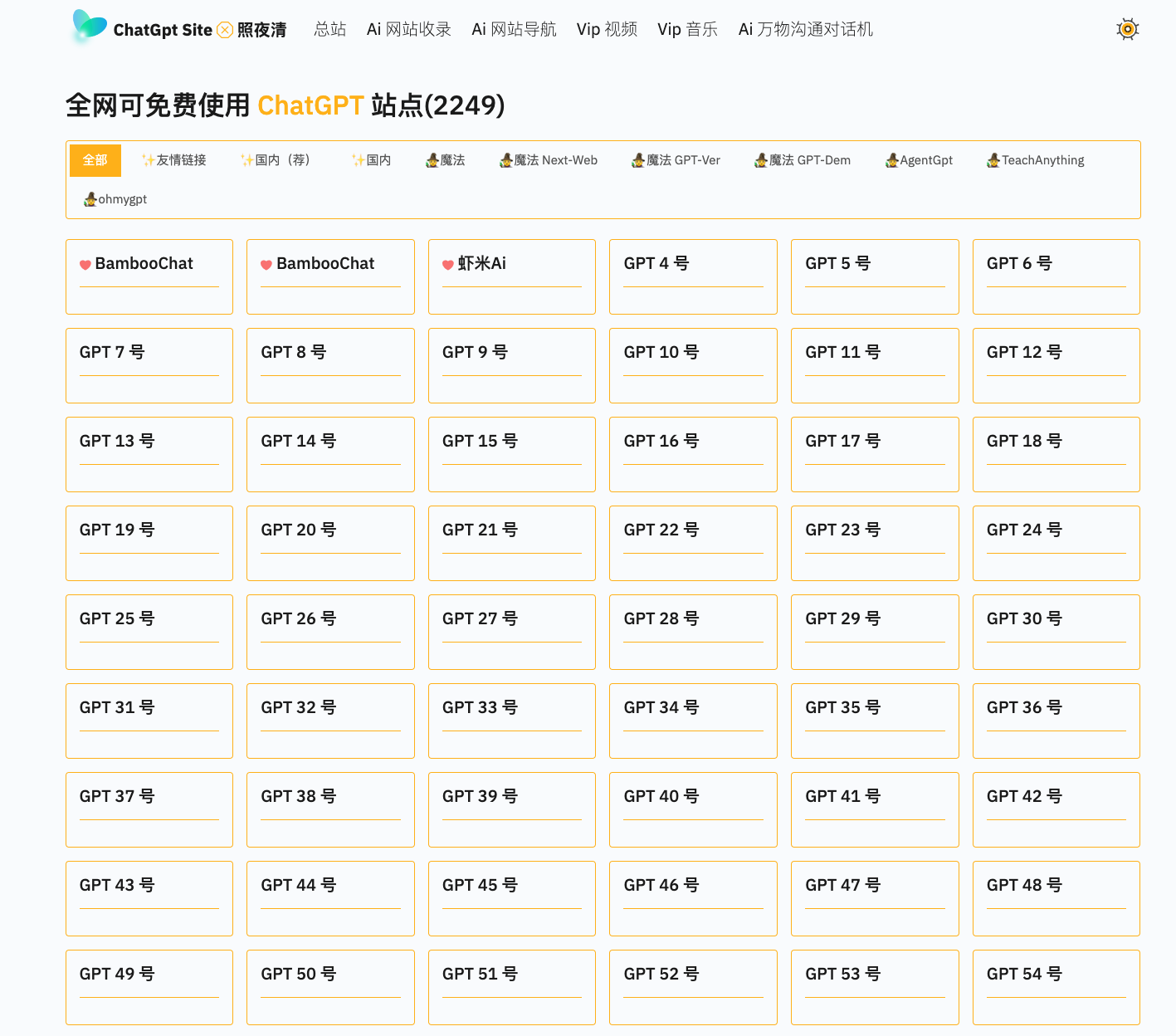The width and height of the screenshot is (1176, 1036).
Task: Open the GPT 29 号 card
Action: pyautogui.click(x=875, y=632)
